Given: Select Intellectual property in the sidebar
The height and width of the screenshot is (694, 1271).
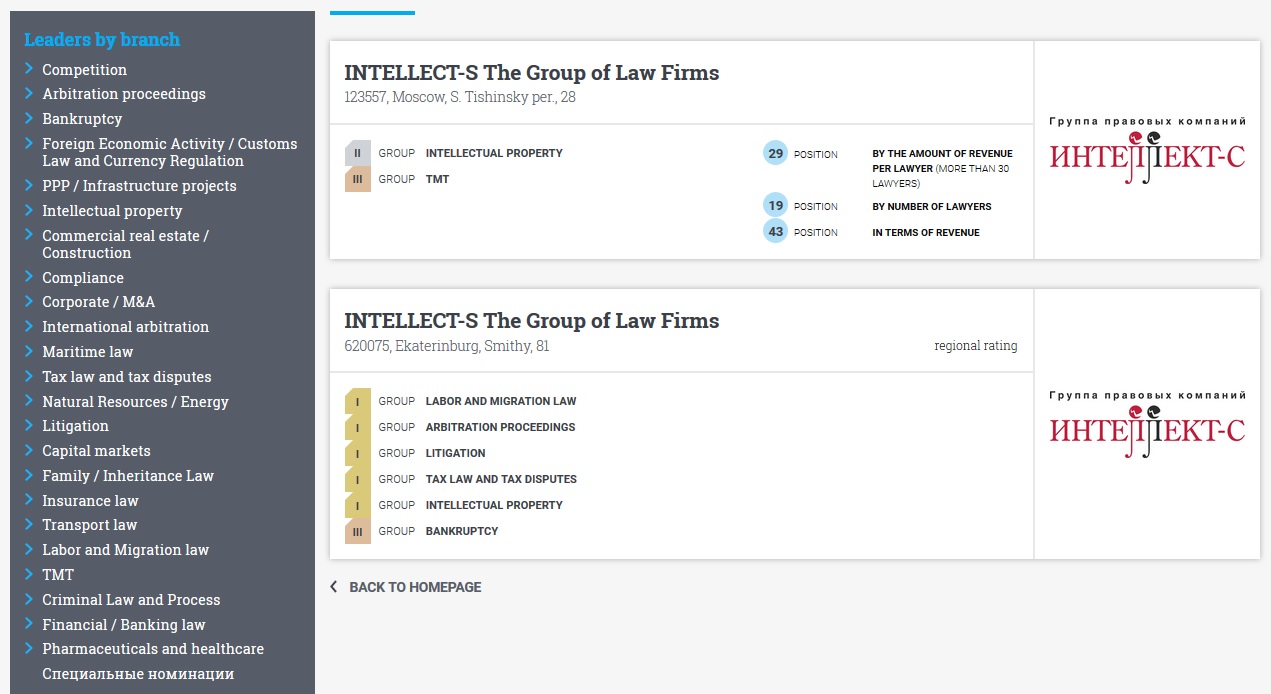Looking at the screenshot, I should (112, 211).
